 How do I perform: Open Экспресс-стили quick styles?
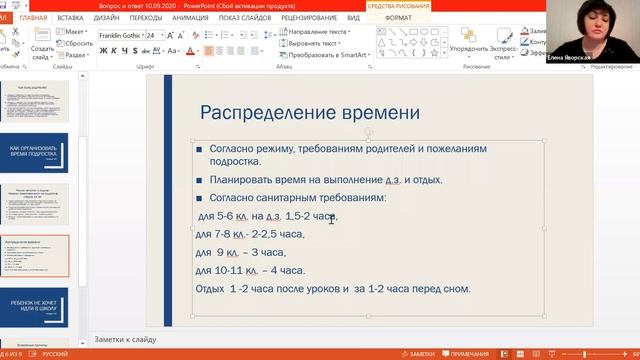(x=504, y=44)
